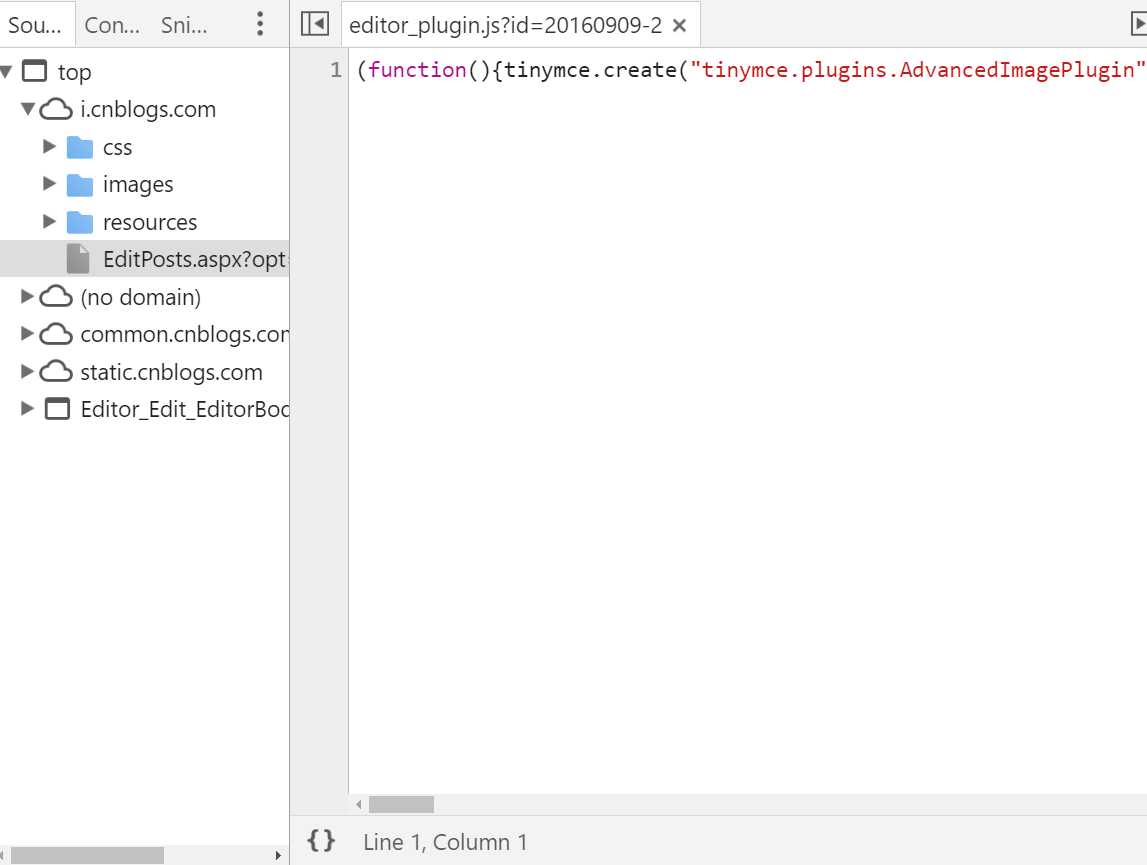Switch to the Snippets tab
The width and height of the screenshot is (1147, 865).
[x=184, y=25]
